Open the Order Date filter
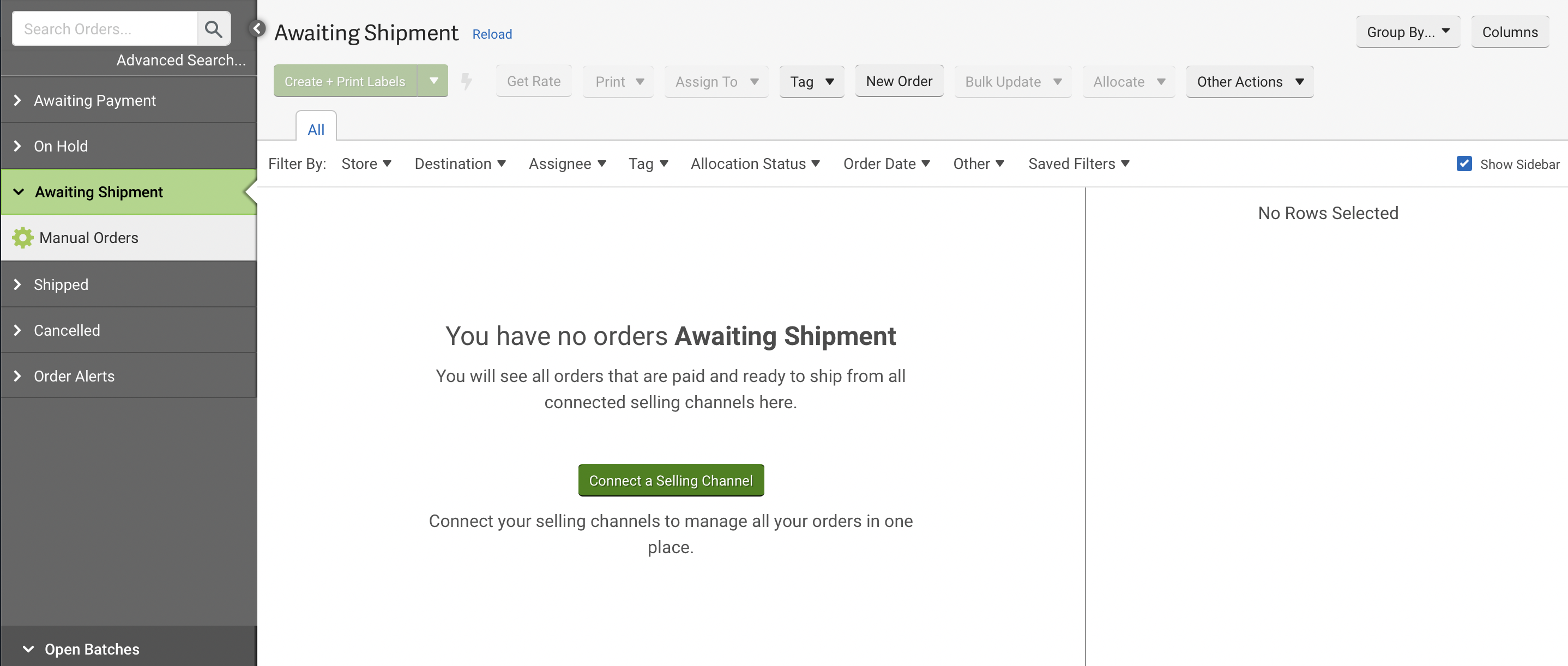 [x=885, y=164]
